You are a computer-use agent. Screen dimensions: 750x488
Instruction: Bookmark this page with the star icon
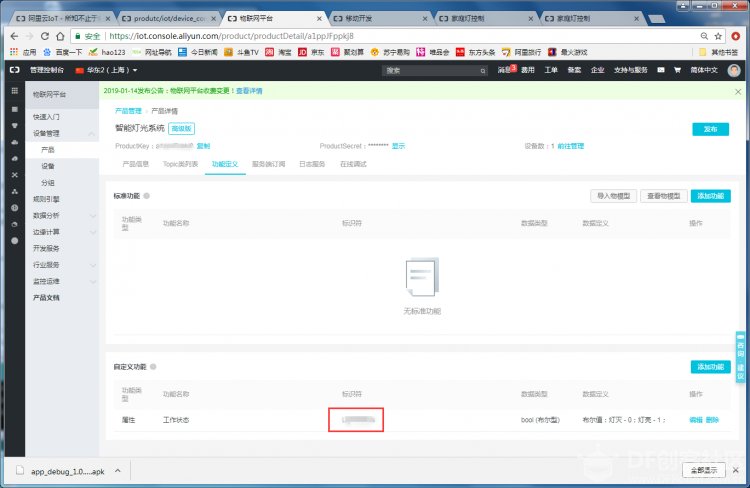[718, 36]
